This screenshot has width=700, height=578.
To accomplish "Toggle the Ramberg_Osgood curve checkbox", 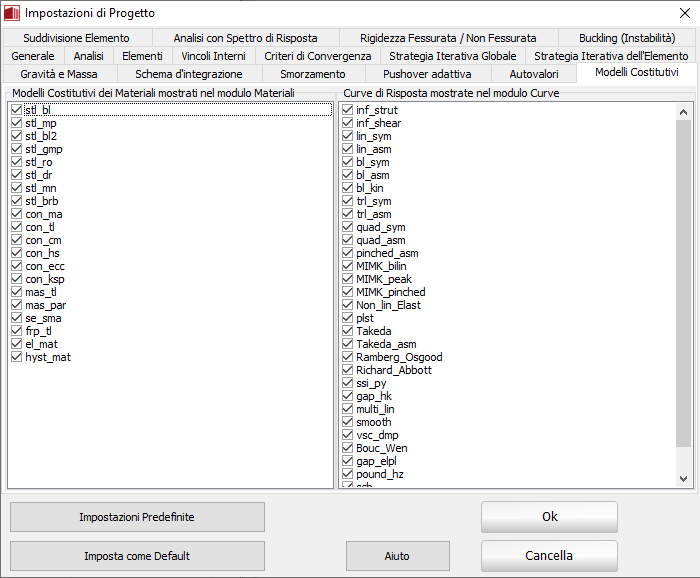I will pyautogui.click(x=348, y=357).
